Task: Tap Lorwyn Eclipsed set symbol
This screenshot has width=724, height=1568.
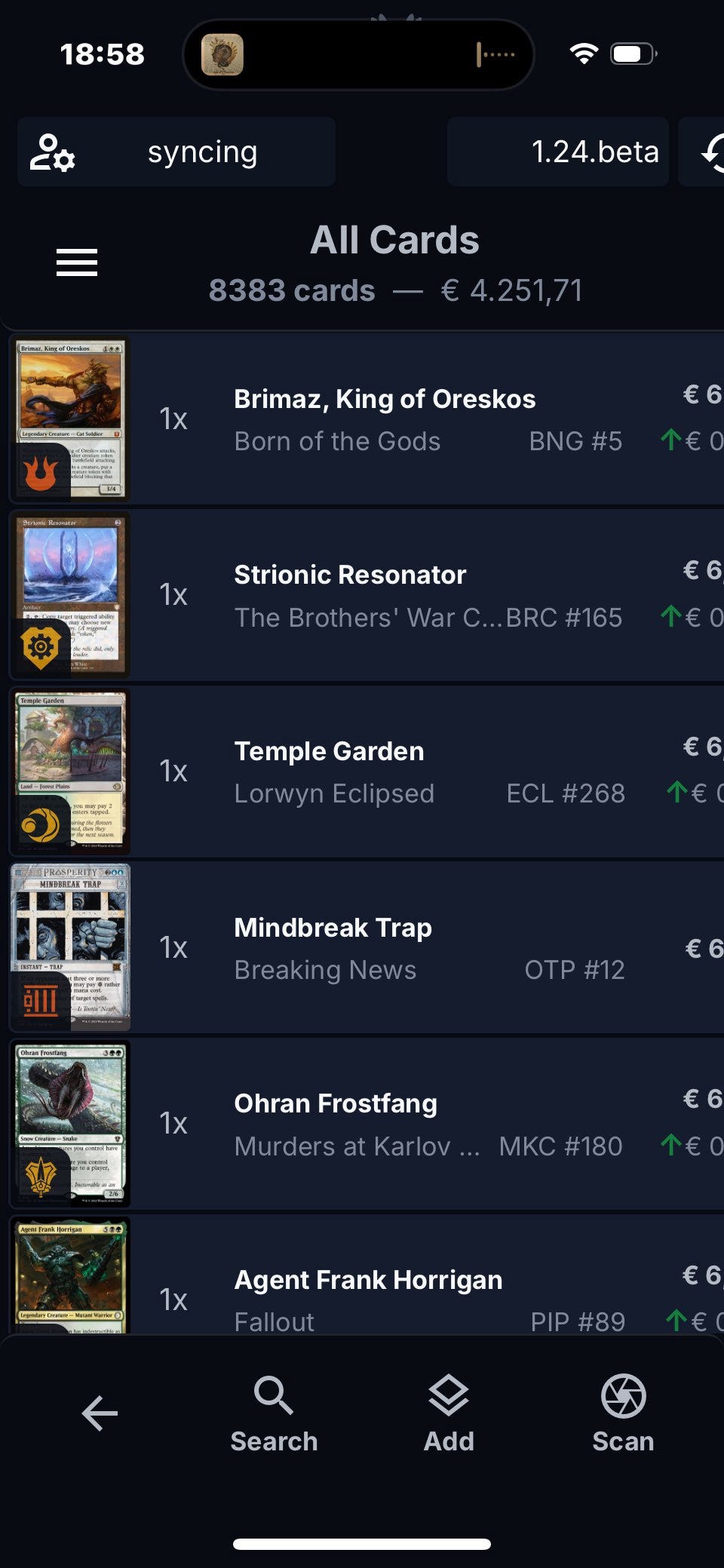Action: (x=41, y=824)
